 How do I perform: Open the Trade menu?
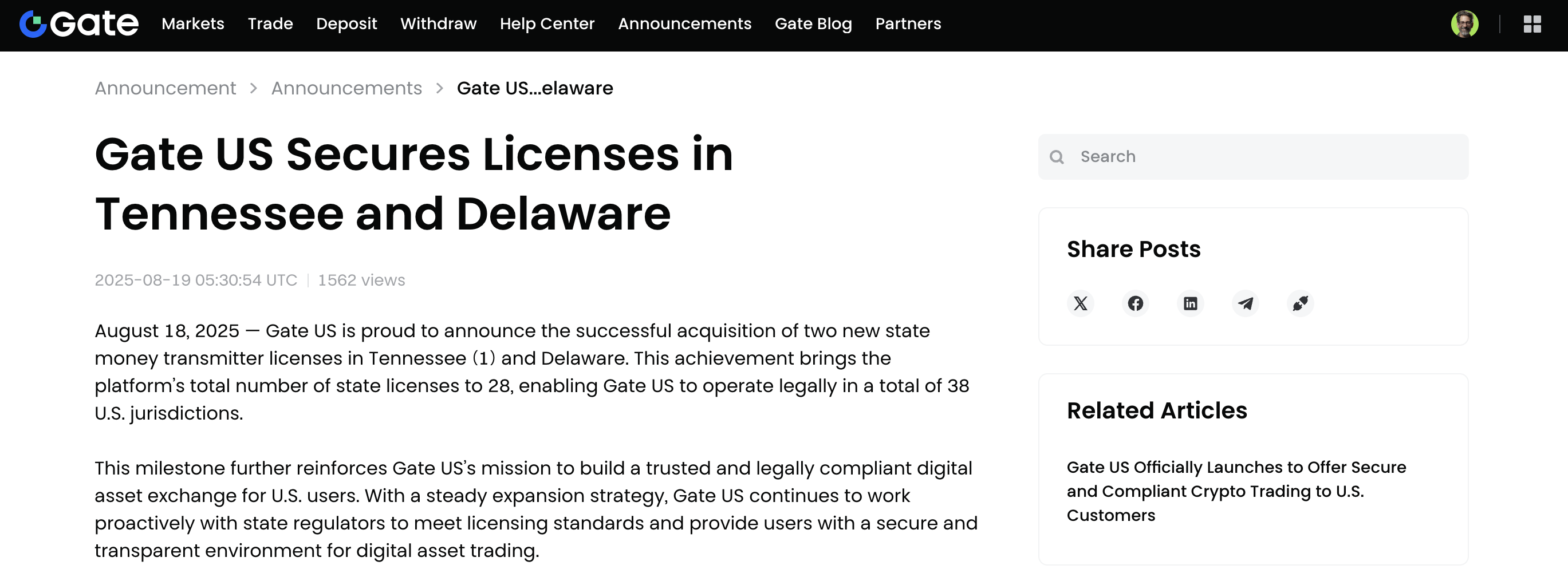(270, 23)
